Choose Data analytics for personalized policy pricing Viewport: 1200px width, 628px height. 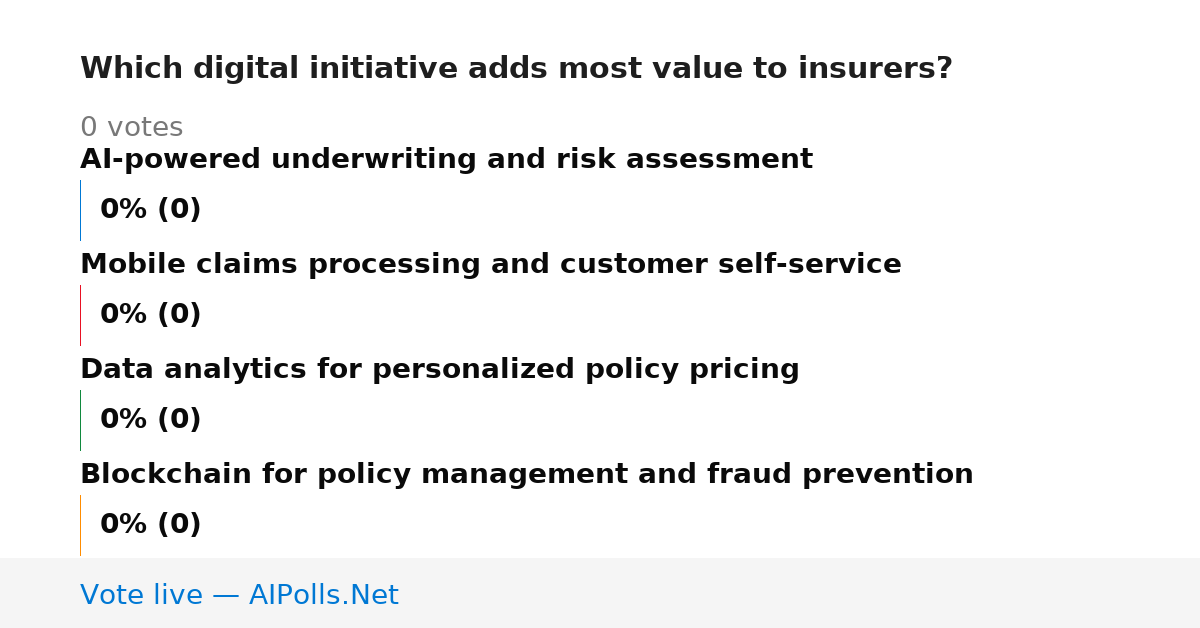[439, 370]
